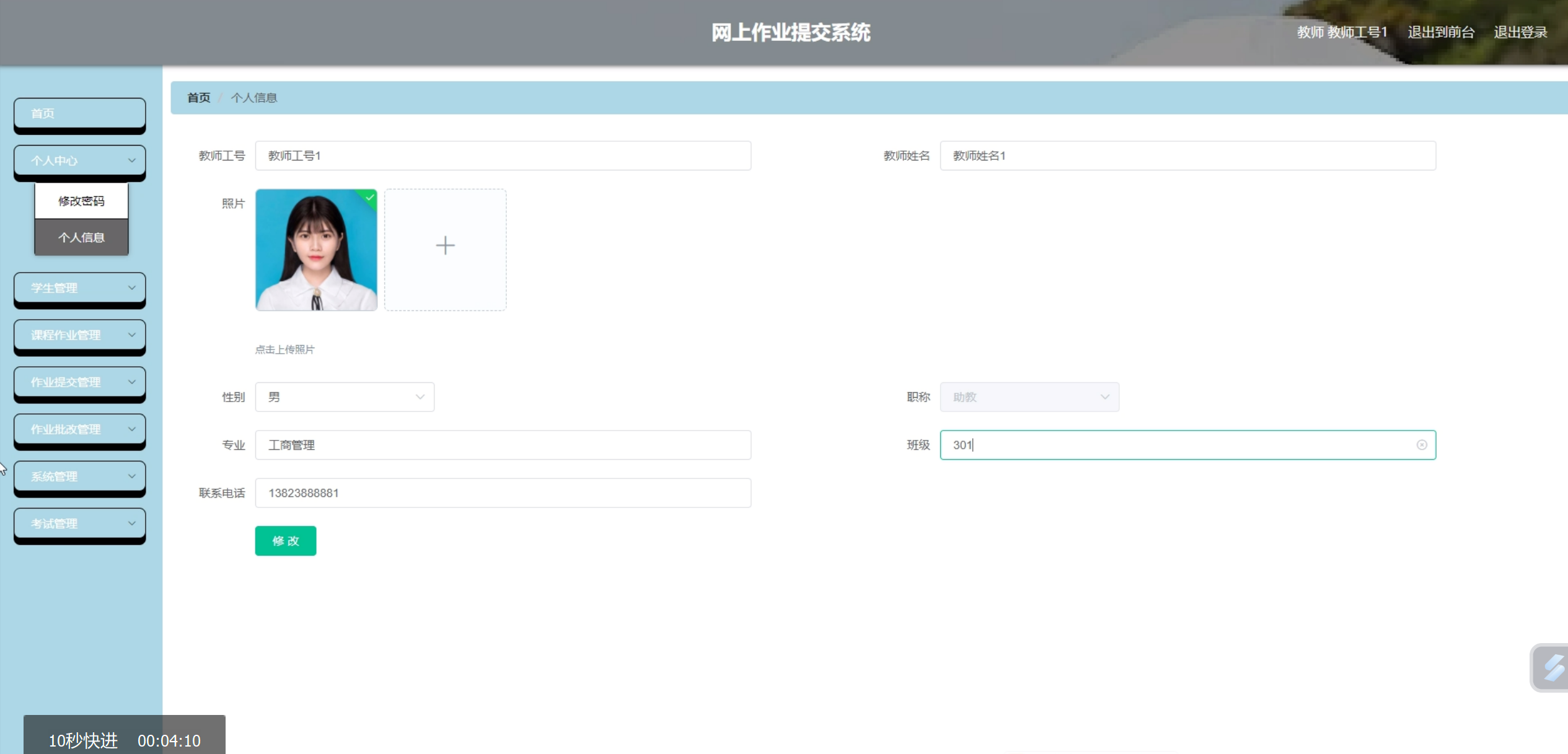Select 个人信息 submenu item
The width and height of the screenshot is (1568, 754).
[x=81, y=237]
